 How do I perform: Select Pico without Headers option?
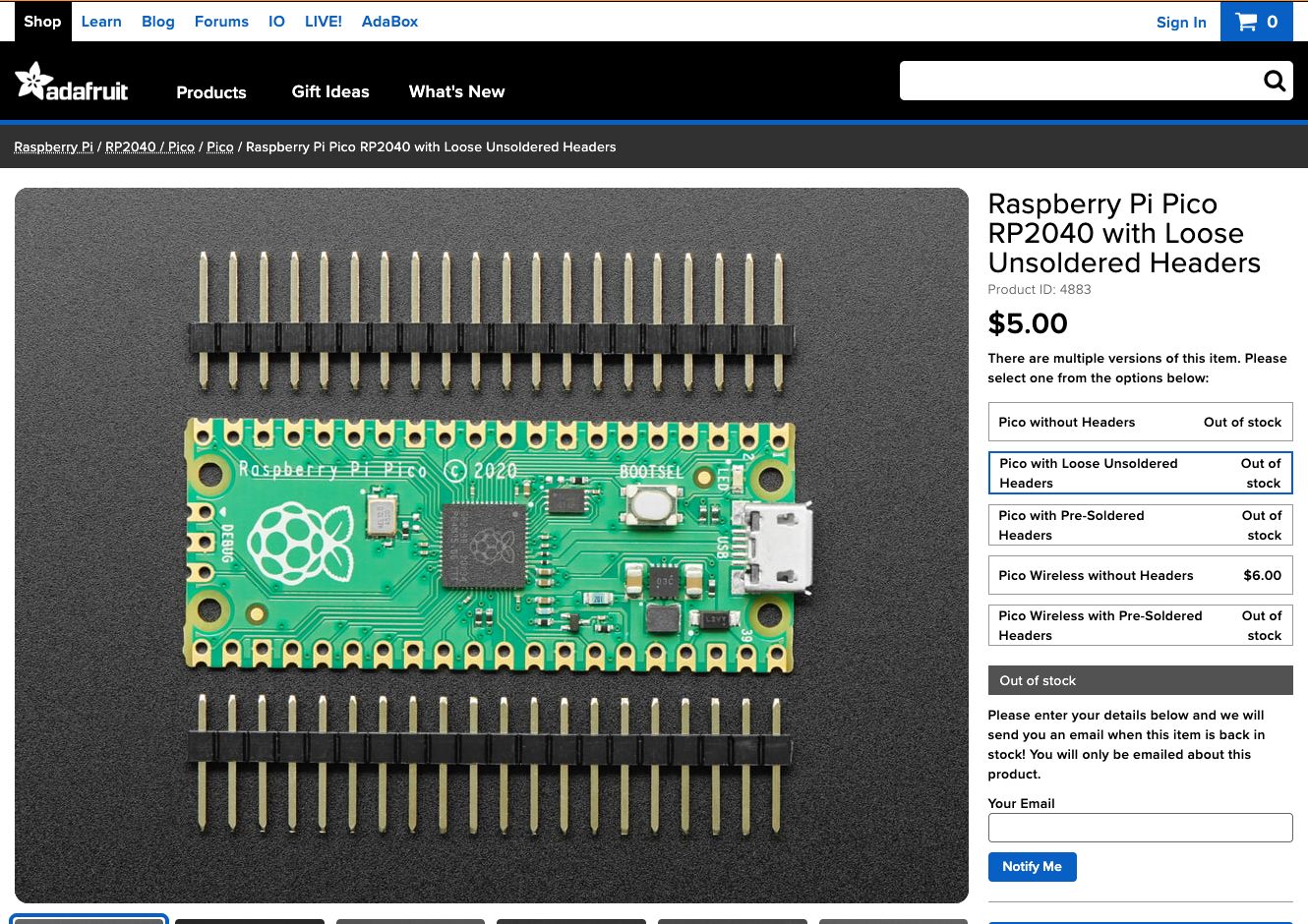pos(1140,422)
